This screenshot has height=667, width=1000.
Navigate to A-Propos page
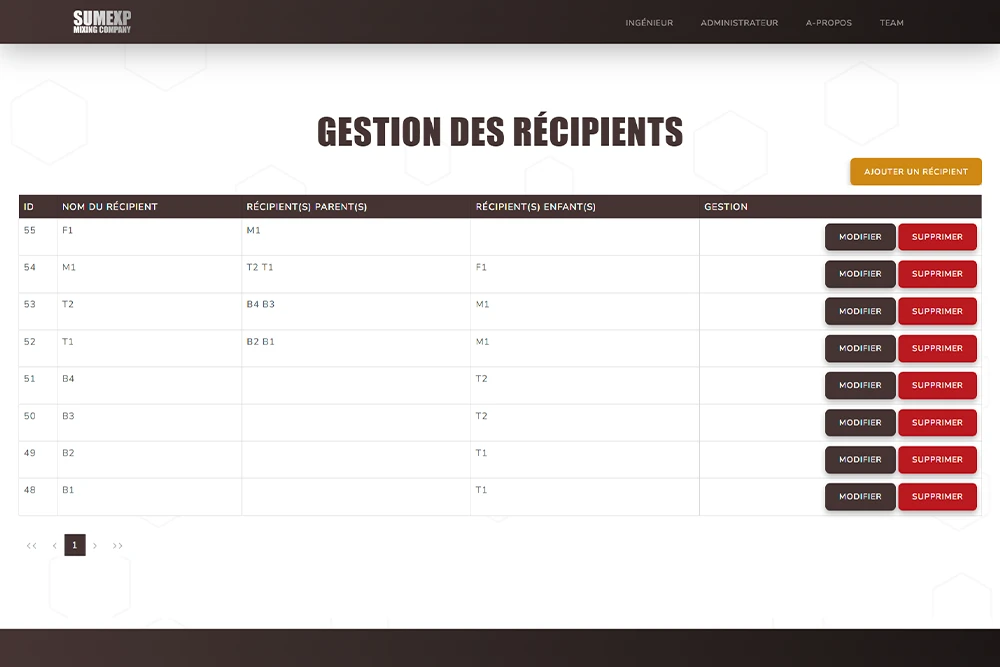(829, 23)
